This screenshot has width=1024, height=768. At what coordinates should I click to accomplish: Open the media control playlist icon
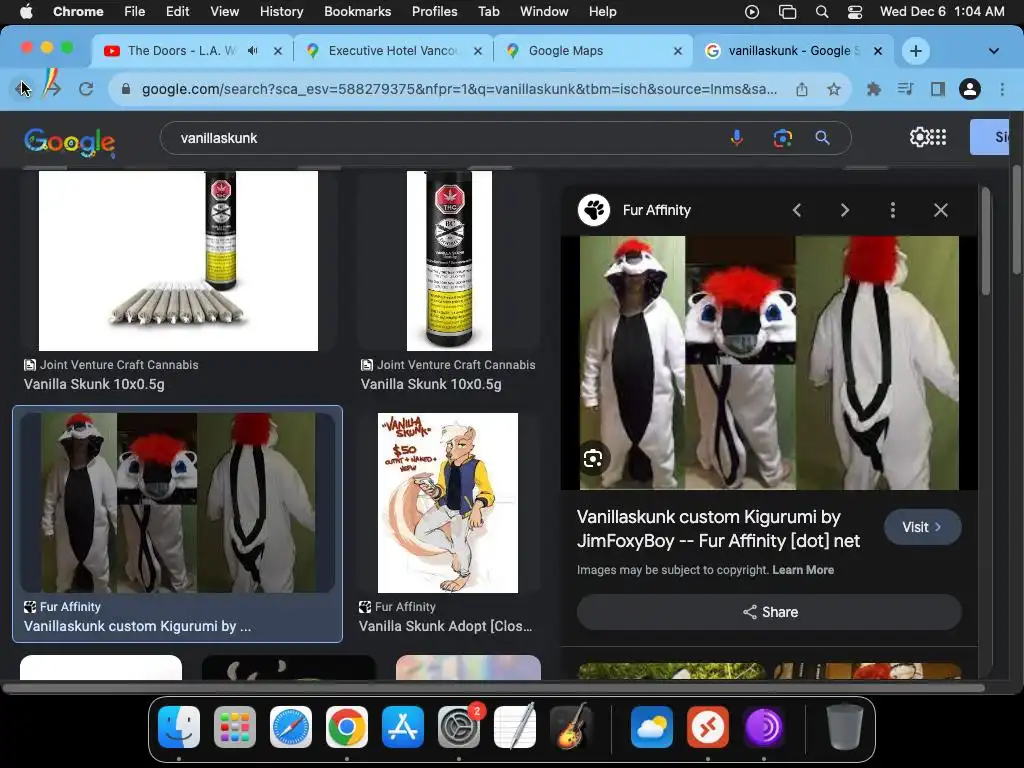tap(905, 89)
